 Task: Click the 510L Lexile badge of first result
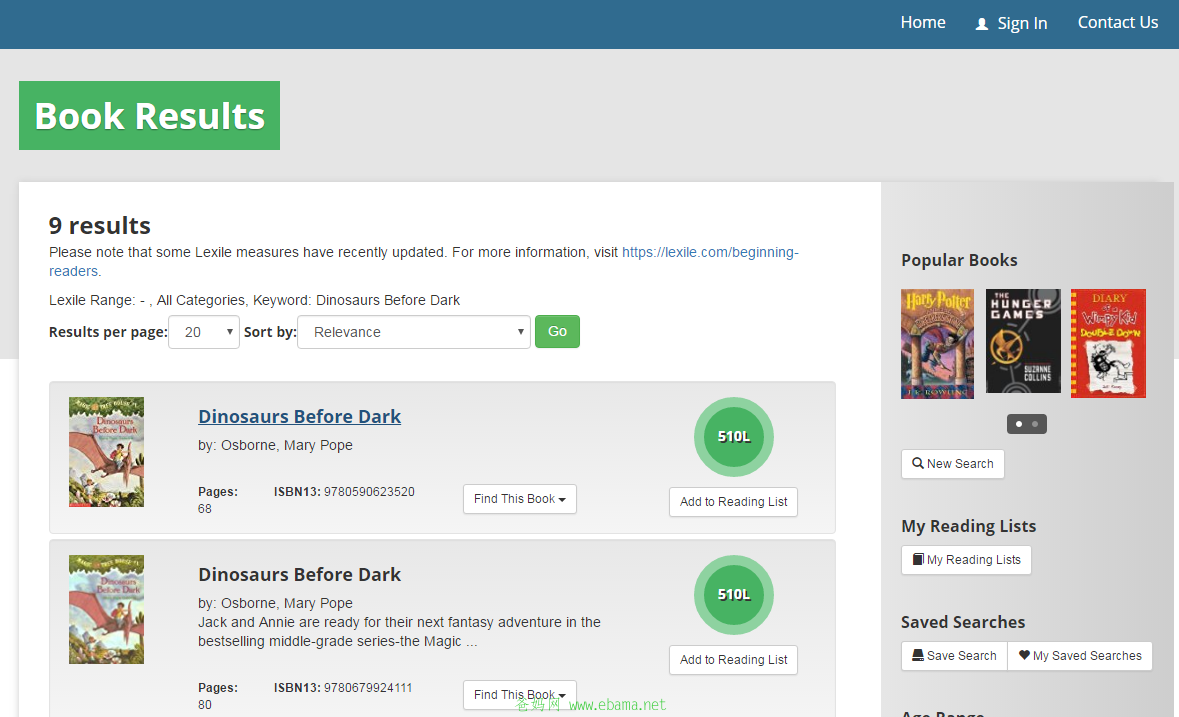pyautogui.click(x=734, y=437)
